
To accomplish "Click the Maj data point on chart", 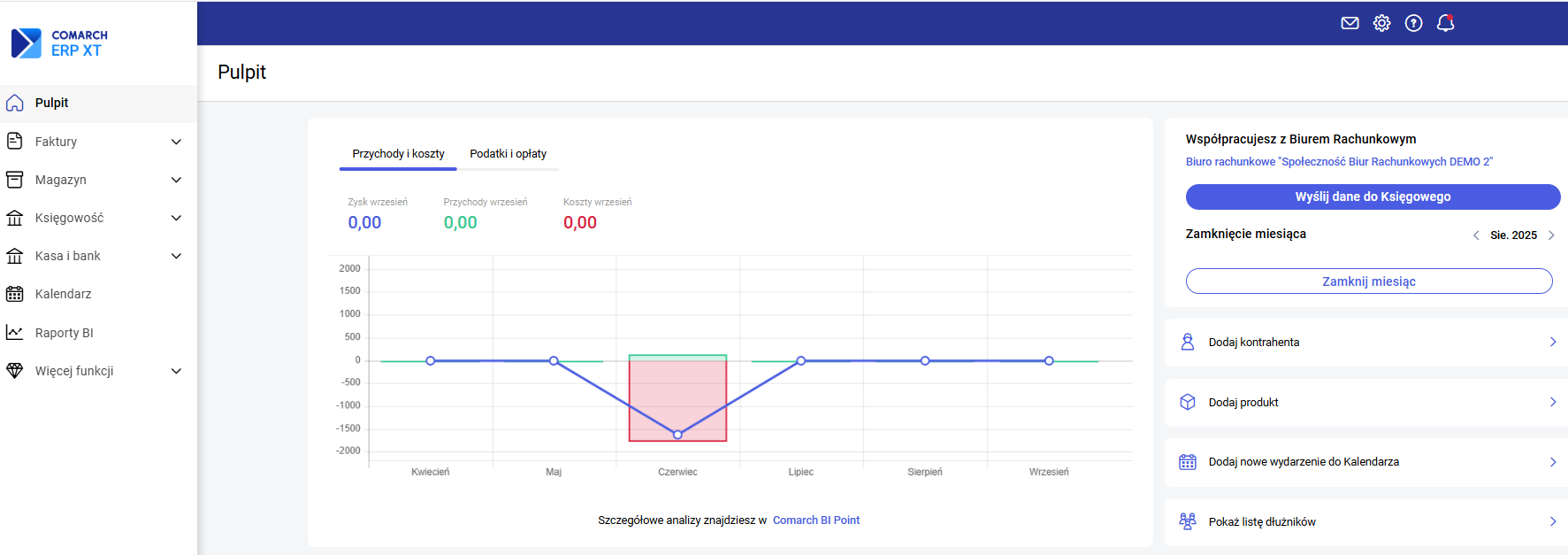I will pos(554,361).
